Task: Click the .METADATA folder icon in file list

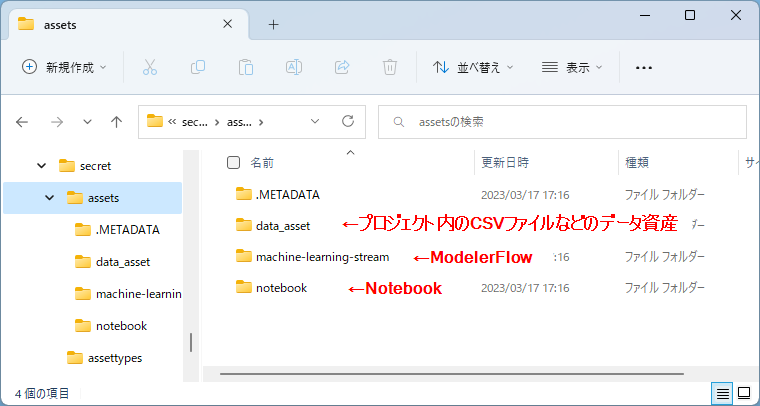Action: (244, 194)
